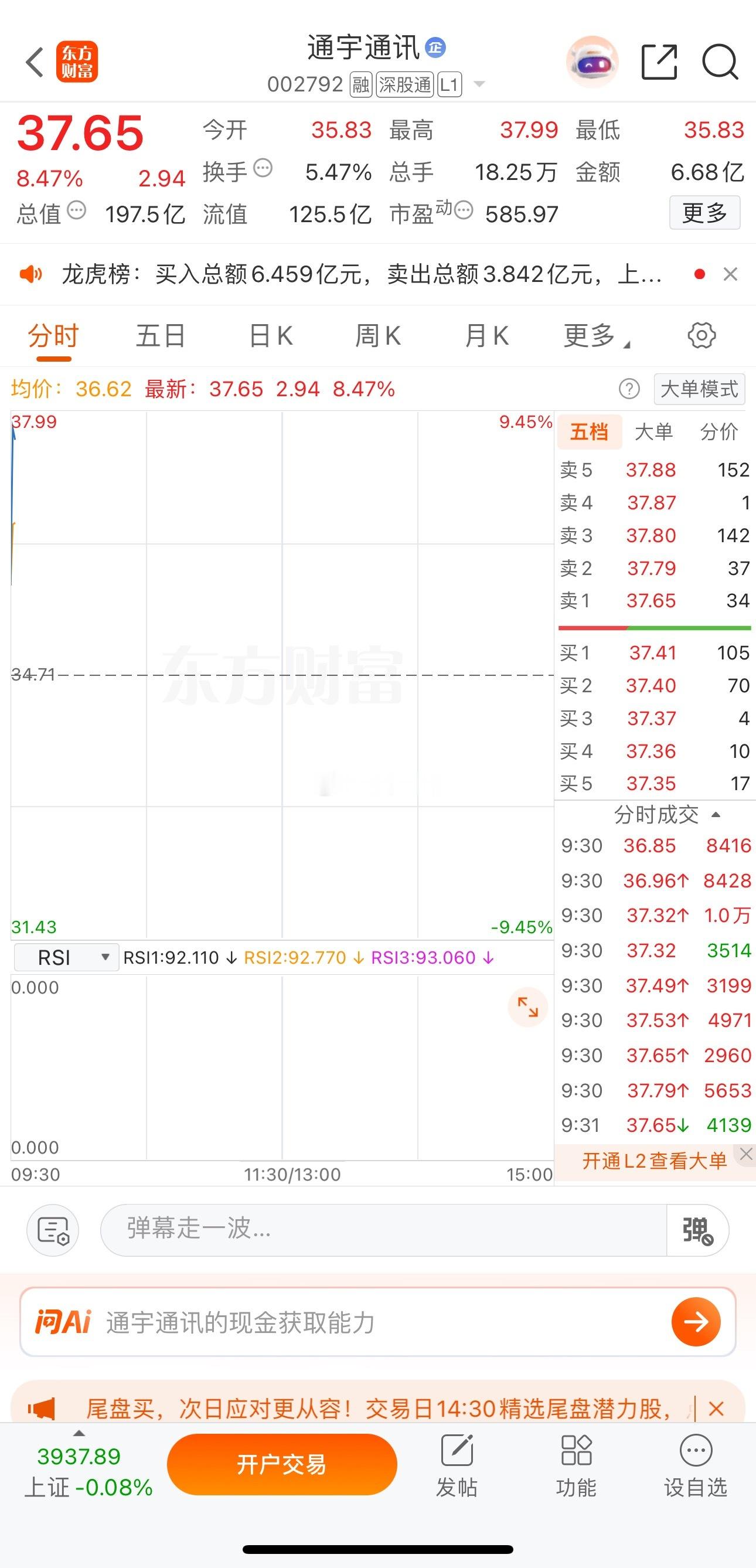
Task: Open the 更多 chart period dropdown
Action: pos(597,335)
